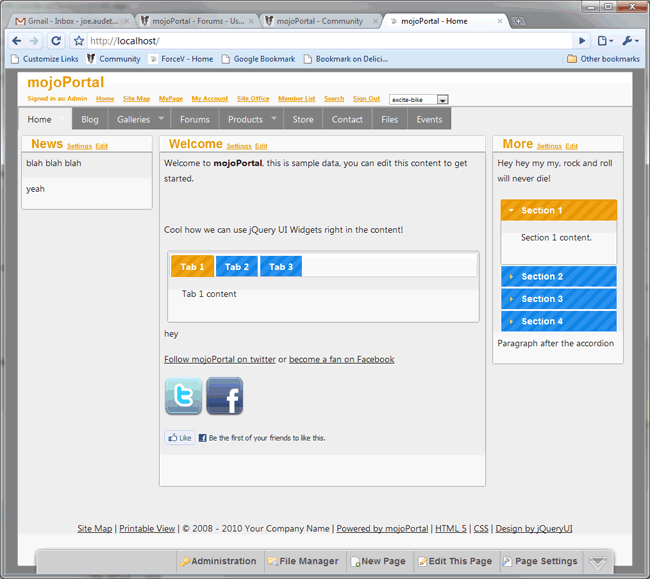Screen dimensions: 650x579
Task: Open the new tab button
Action: (519, 20)
